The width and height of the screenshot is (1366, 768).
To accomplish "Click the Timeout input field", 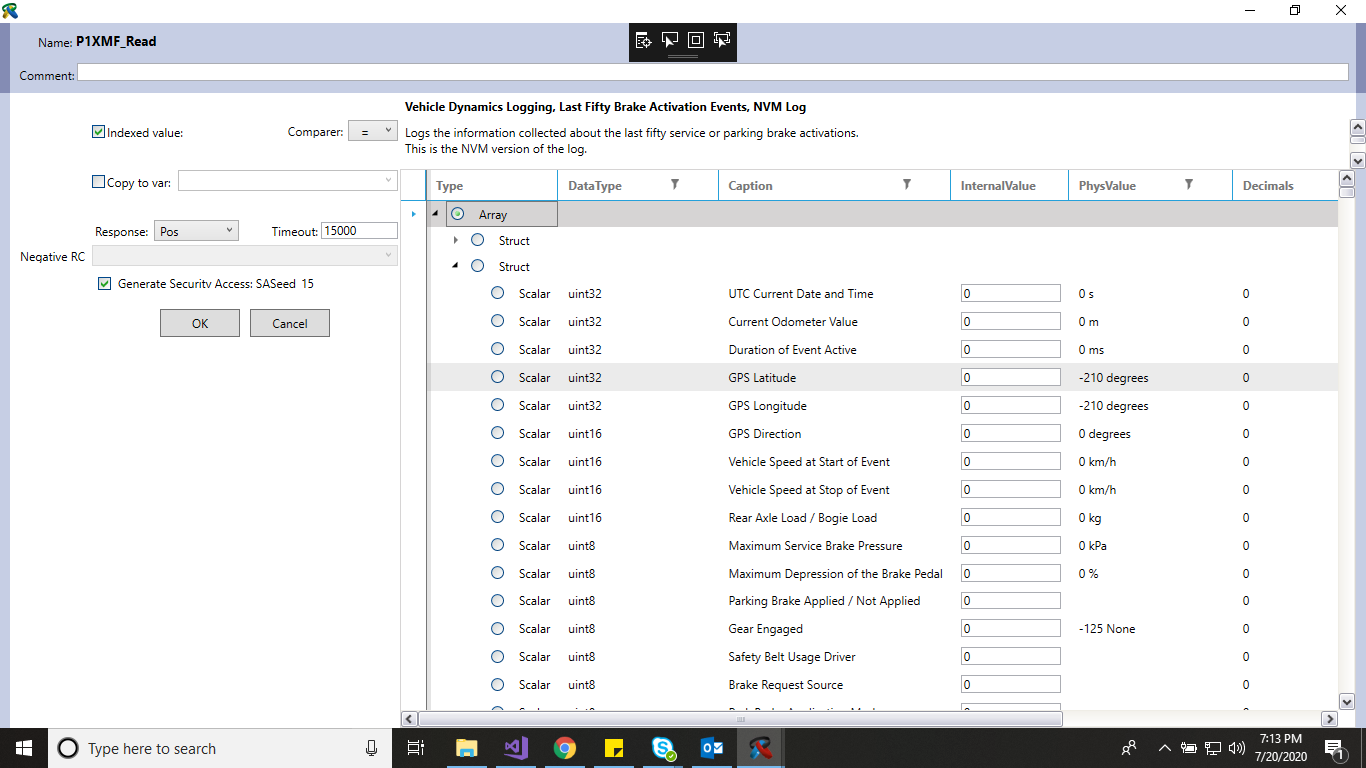I will (358, 231).
